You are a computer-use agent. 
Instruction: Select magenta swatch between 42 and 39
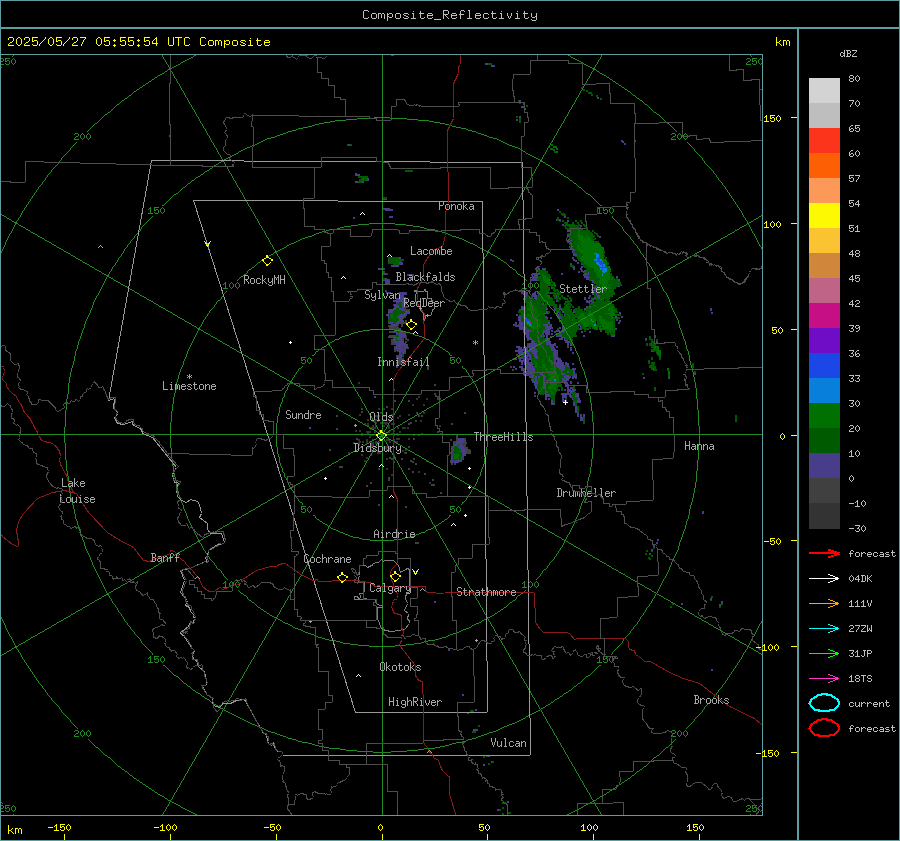click(824, 315)
